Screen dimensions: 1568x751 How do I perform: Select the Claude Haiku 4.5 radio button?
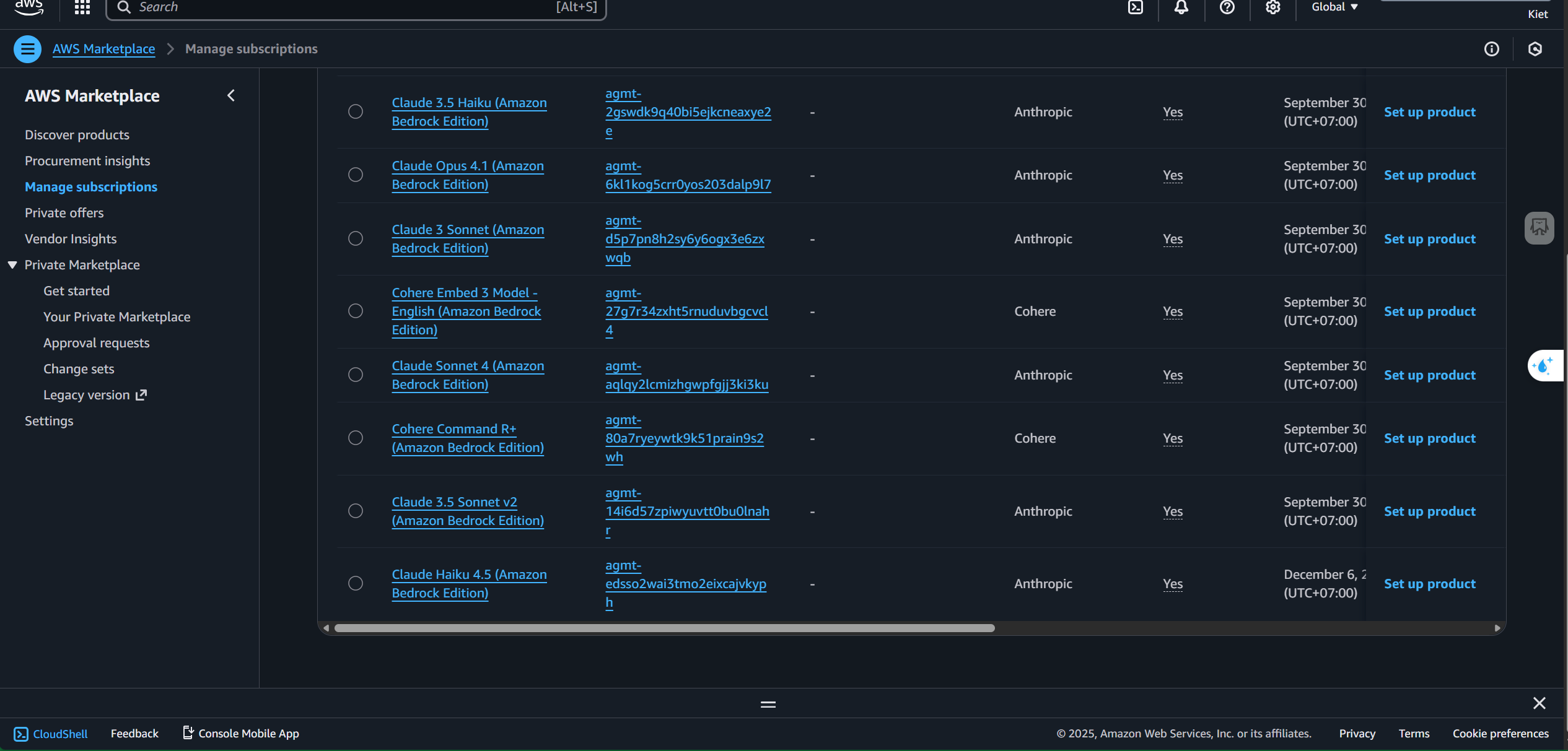coord(356,583)
